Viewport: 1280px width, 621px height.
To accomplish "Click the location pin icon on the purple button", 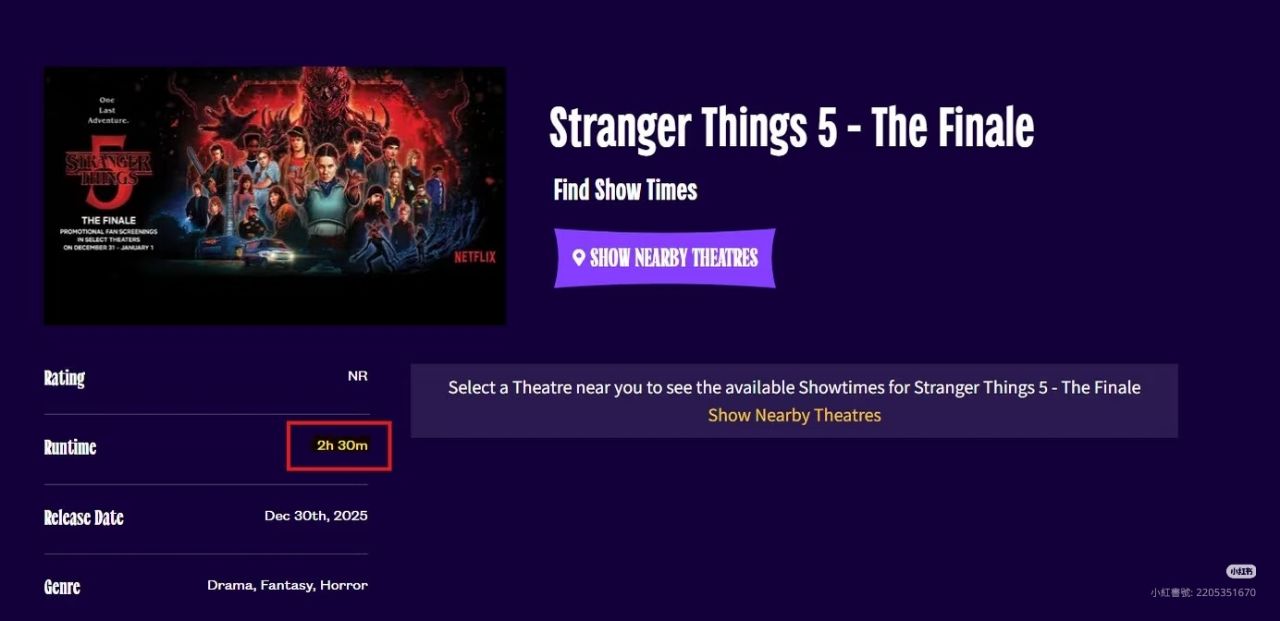I will tap(578, 258).
